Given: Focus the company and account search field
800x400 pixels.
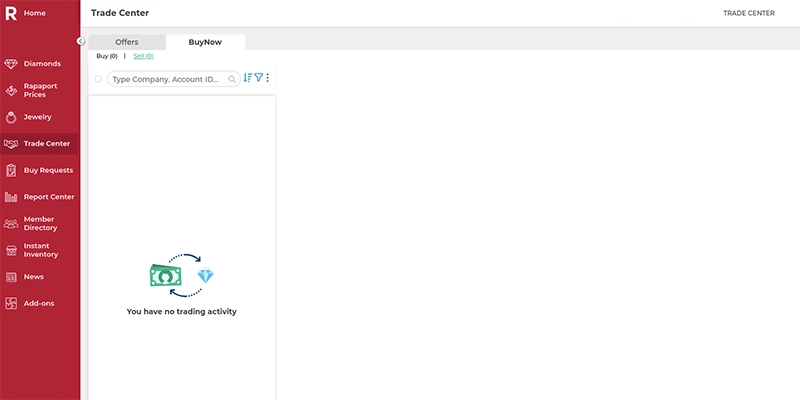Looking at the screenshot, I should [166, 78].
